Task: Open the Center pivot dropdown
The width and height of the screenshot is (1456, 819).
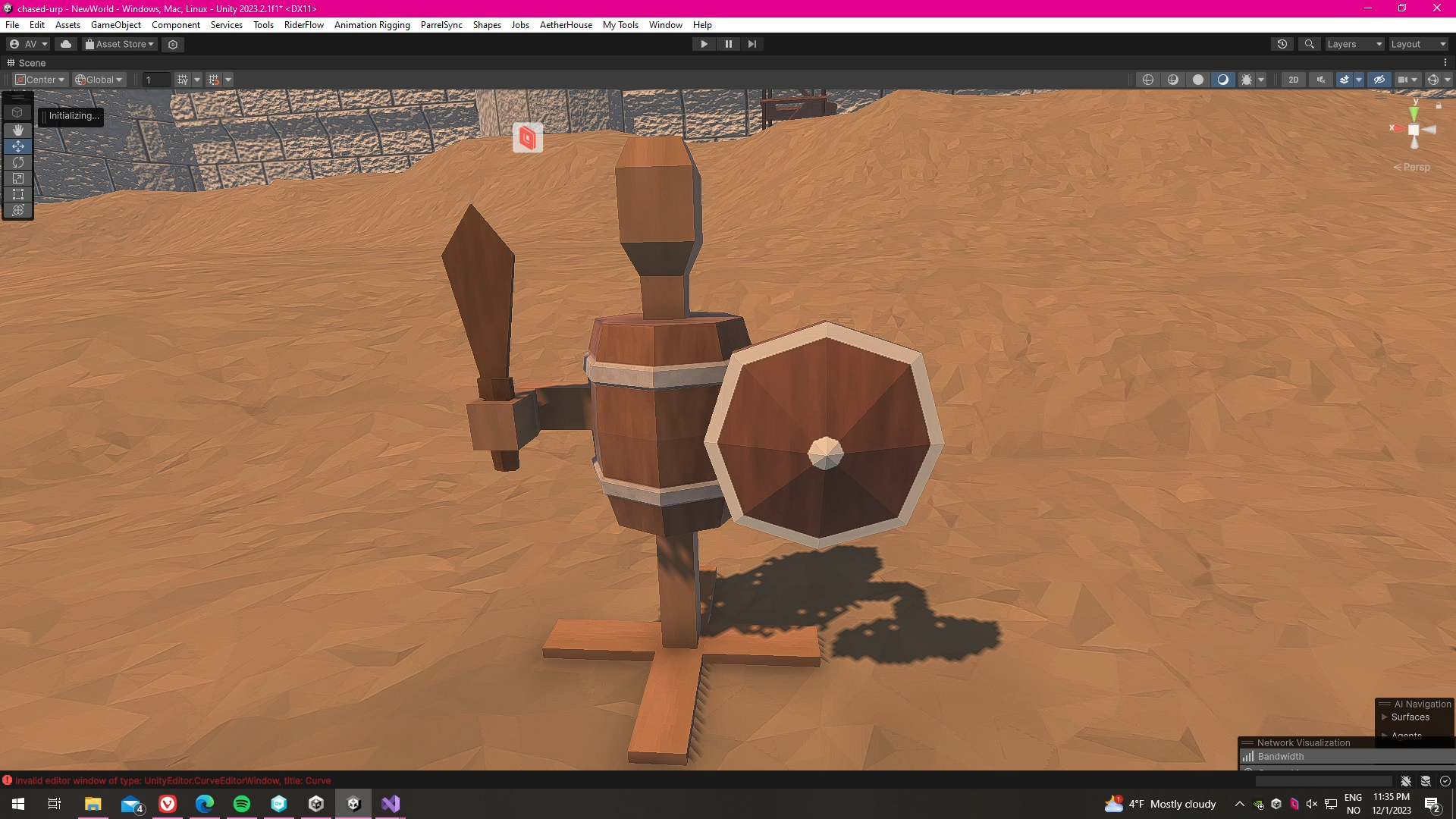Action: coord(41,80)
